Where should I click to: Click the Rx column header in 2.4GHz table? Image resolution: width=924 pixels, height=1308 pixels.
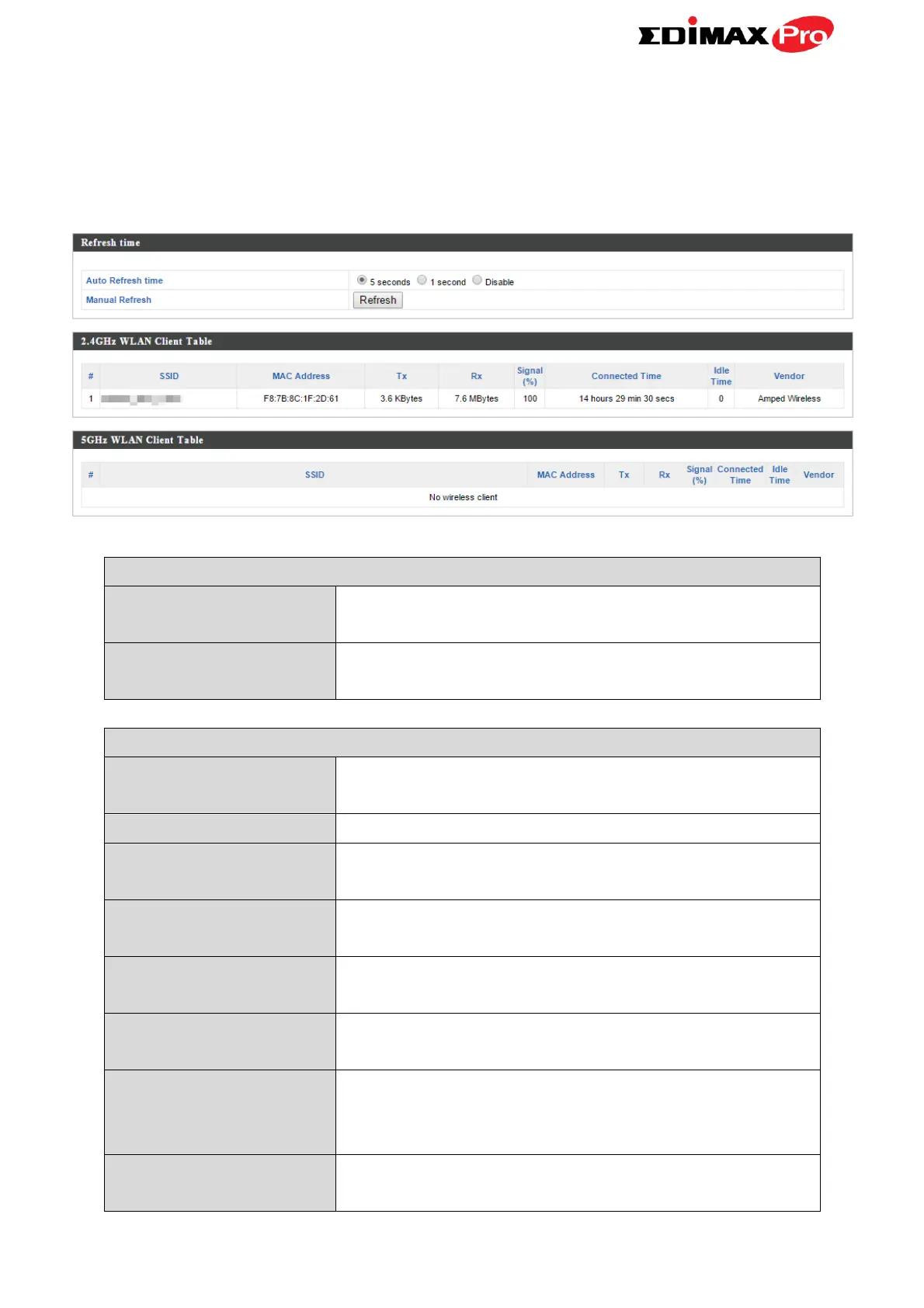(x=476, y=376)
